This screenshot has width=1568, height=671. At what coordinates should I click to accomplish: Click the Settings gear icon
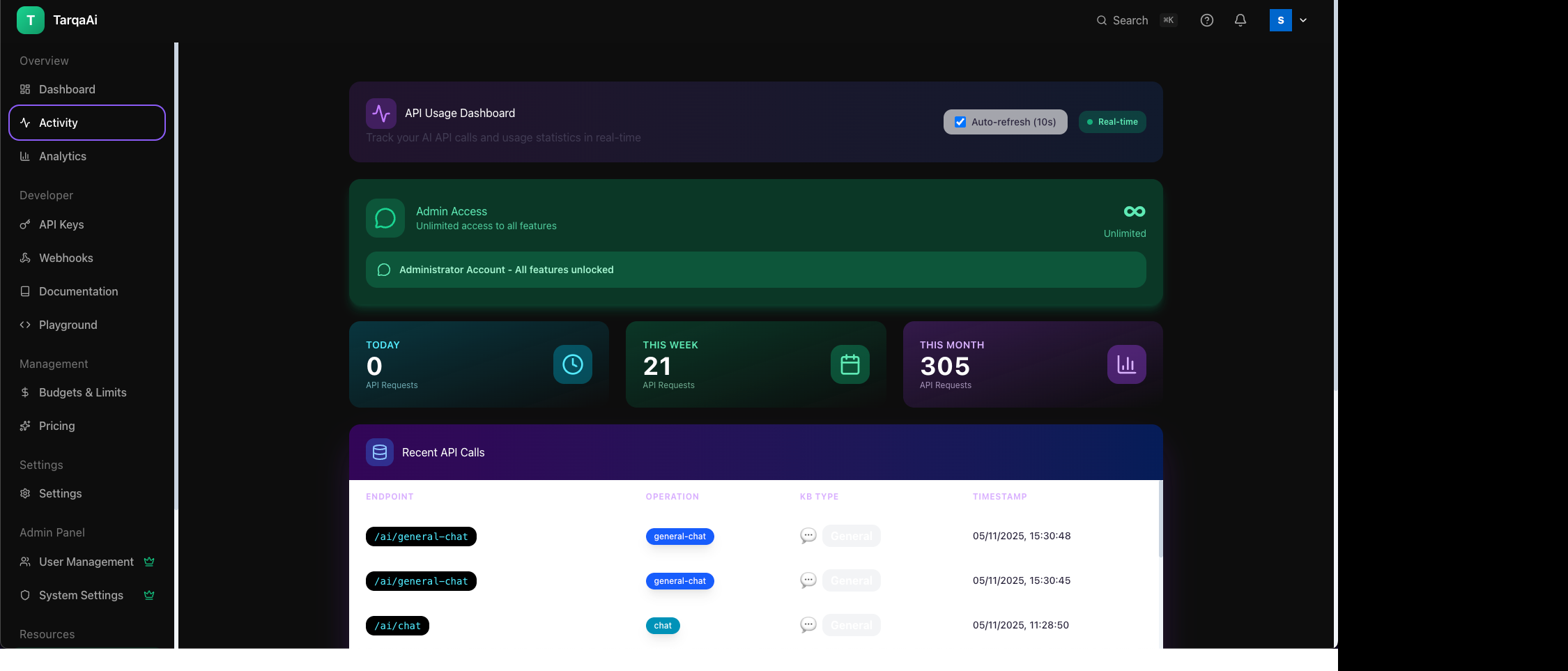coord(25,493)
